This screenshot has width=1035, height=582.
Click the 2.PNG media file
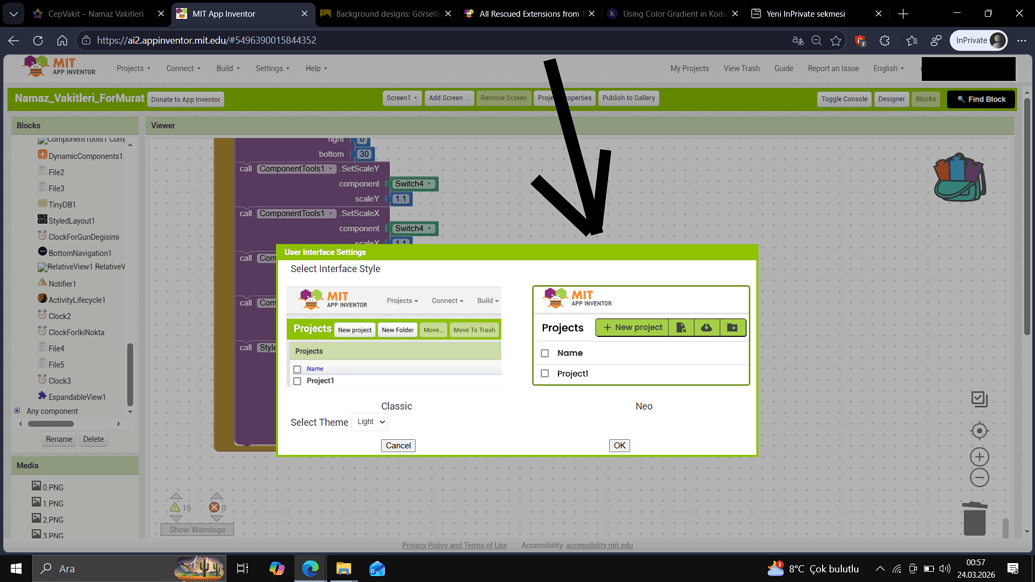pyautogui.click(x=48, y=519)
